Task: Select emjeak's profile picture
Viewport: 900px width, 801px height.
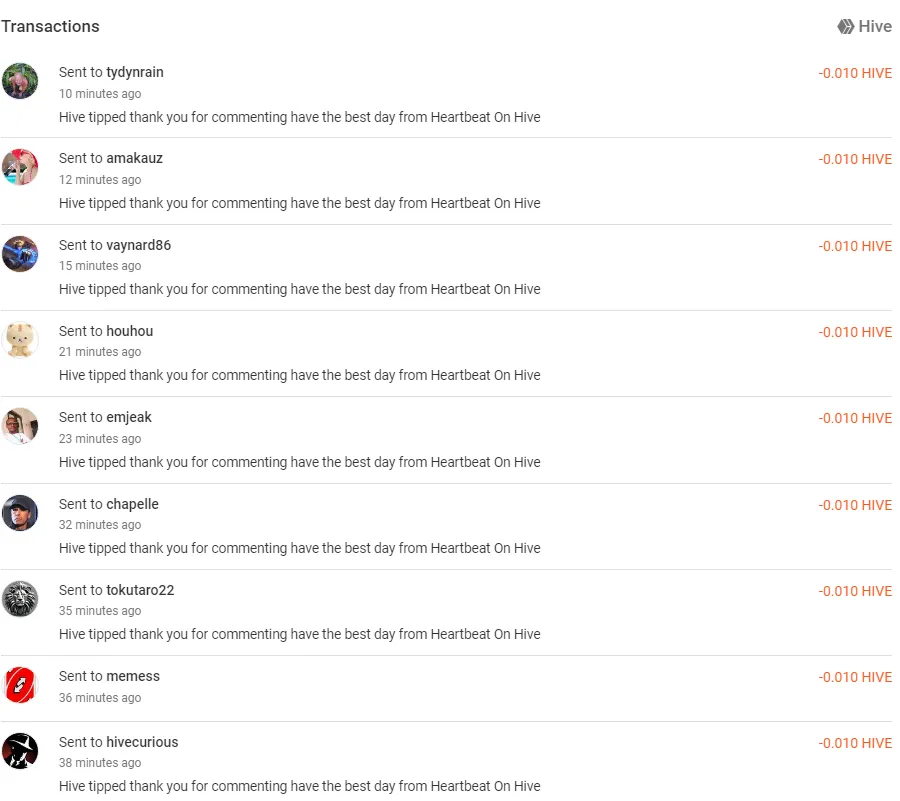Action: pos(20,426)
